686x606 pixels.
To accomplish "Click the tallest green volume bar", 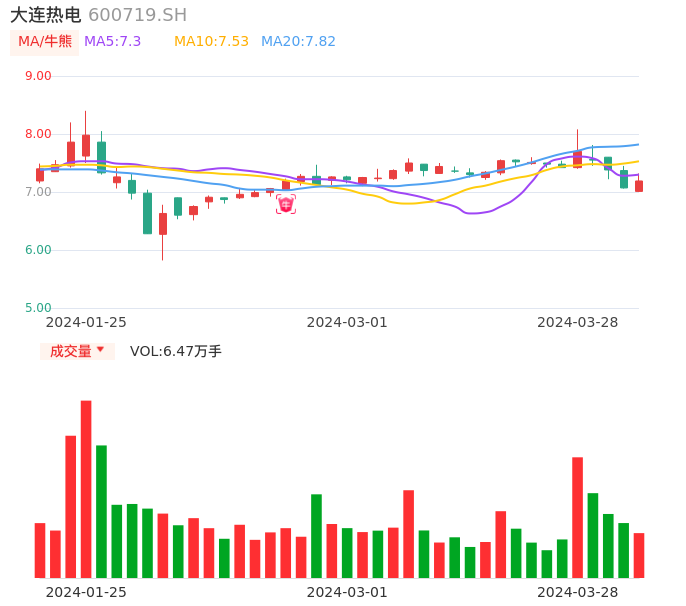I will (101, 511).
